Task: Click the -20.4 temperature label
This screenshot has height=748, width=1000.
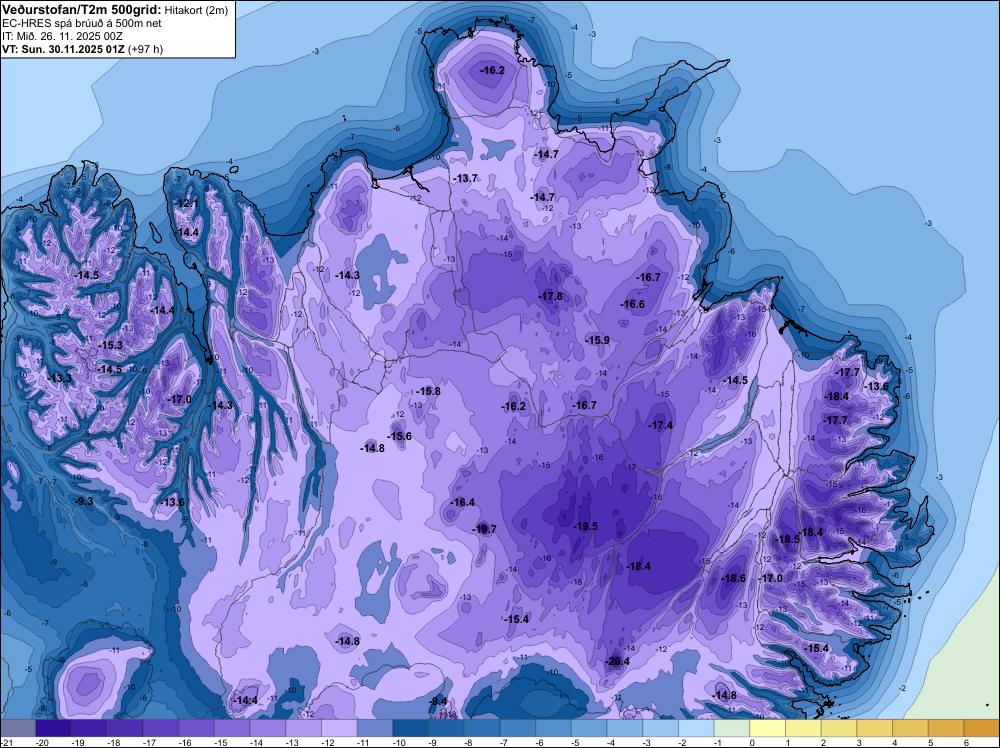Action: (x=617, y=661)
